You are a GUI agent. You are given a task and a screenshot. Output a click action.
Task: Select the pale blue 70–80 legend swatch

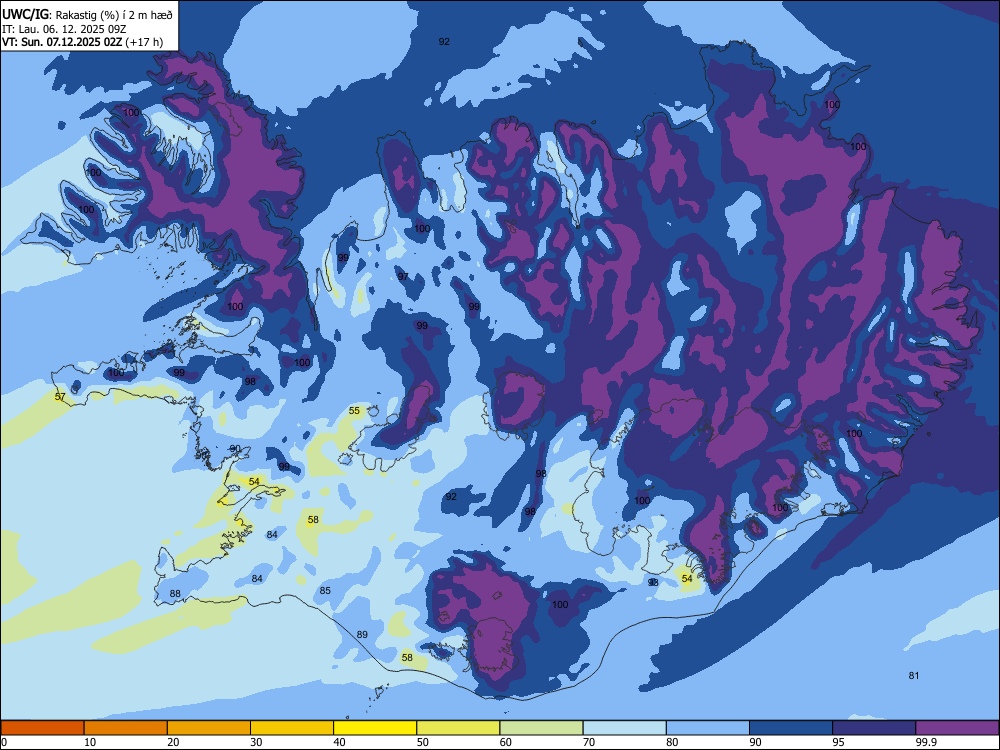(624, 728)
